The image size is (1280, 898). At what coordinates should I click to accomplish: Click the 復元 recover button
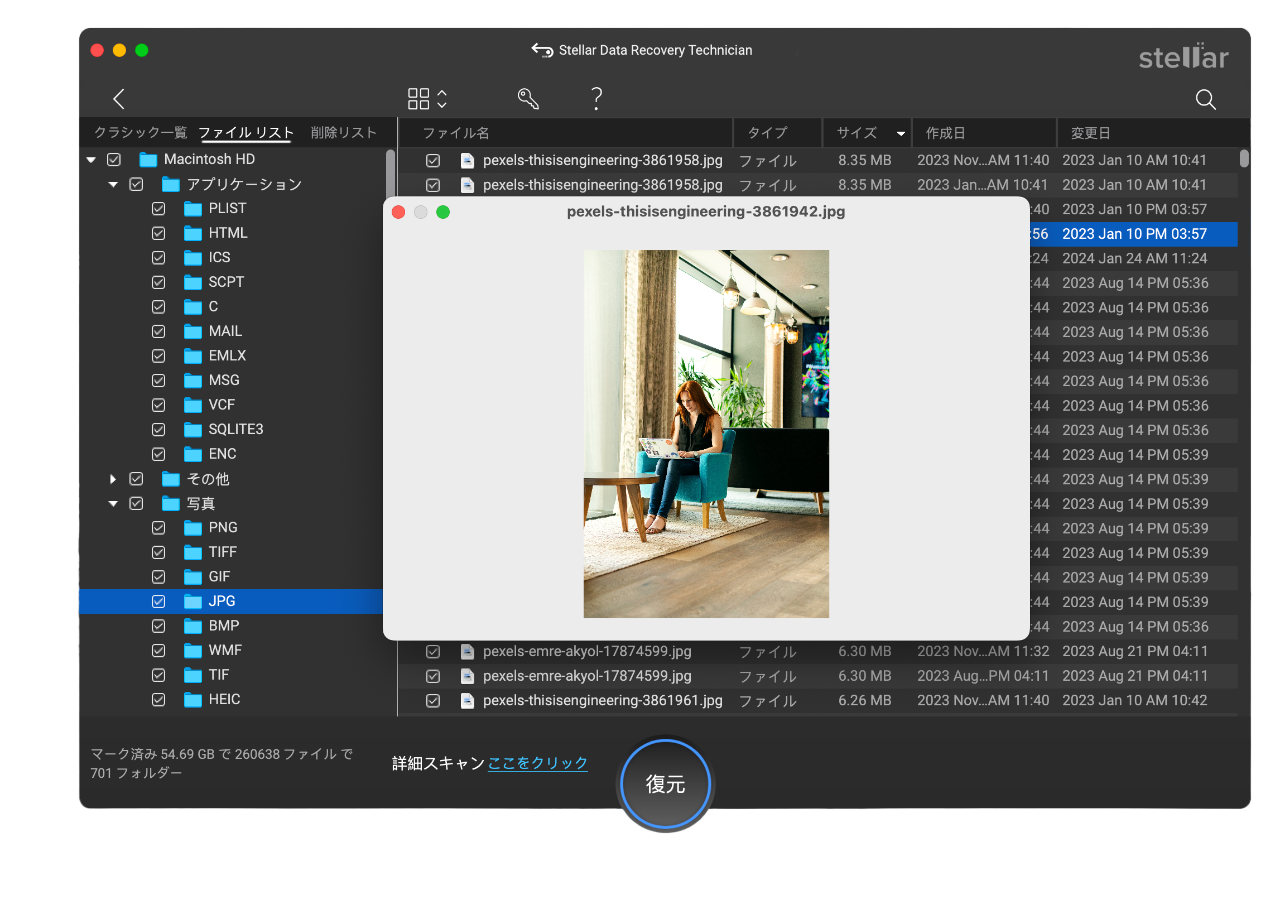tap(665, 784)
